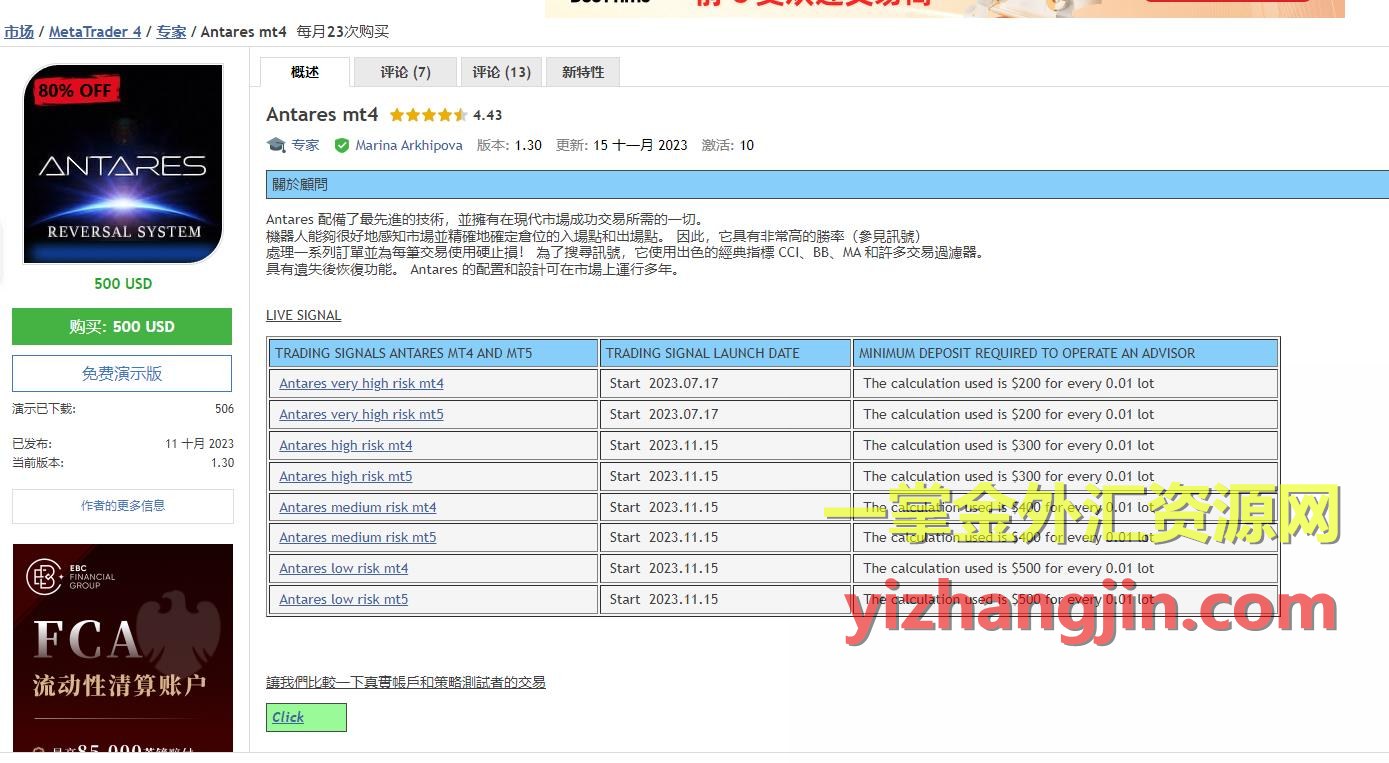Switch to the 概述 tab
Screen dimensions: 1389x763
(305, 72)
